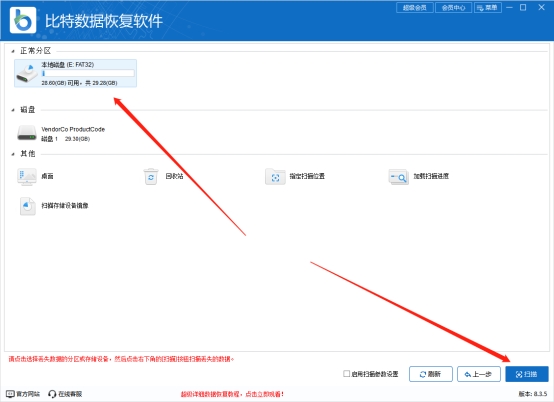The height and width of the screenshot is (402, 554).
Task: Click the E: drive usage progress bar
Action: [x=88, y=73]
